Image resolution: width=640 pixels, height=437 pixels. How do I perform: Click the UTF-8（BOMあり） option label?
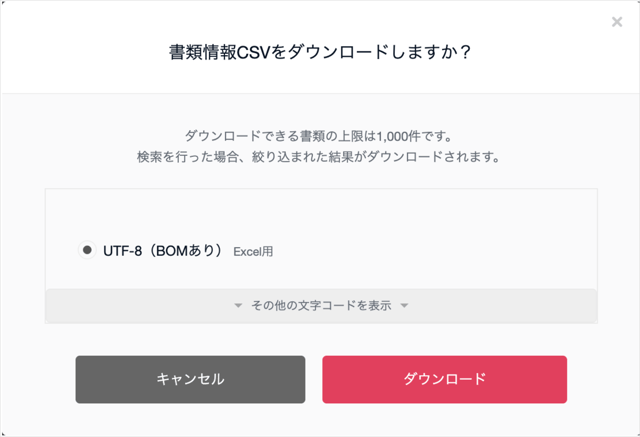tap(162, 251)
